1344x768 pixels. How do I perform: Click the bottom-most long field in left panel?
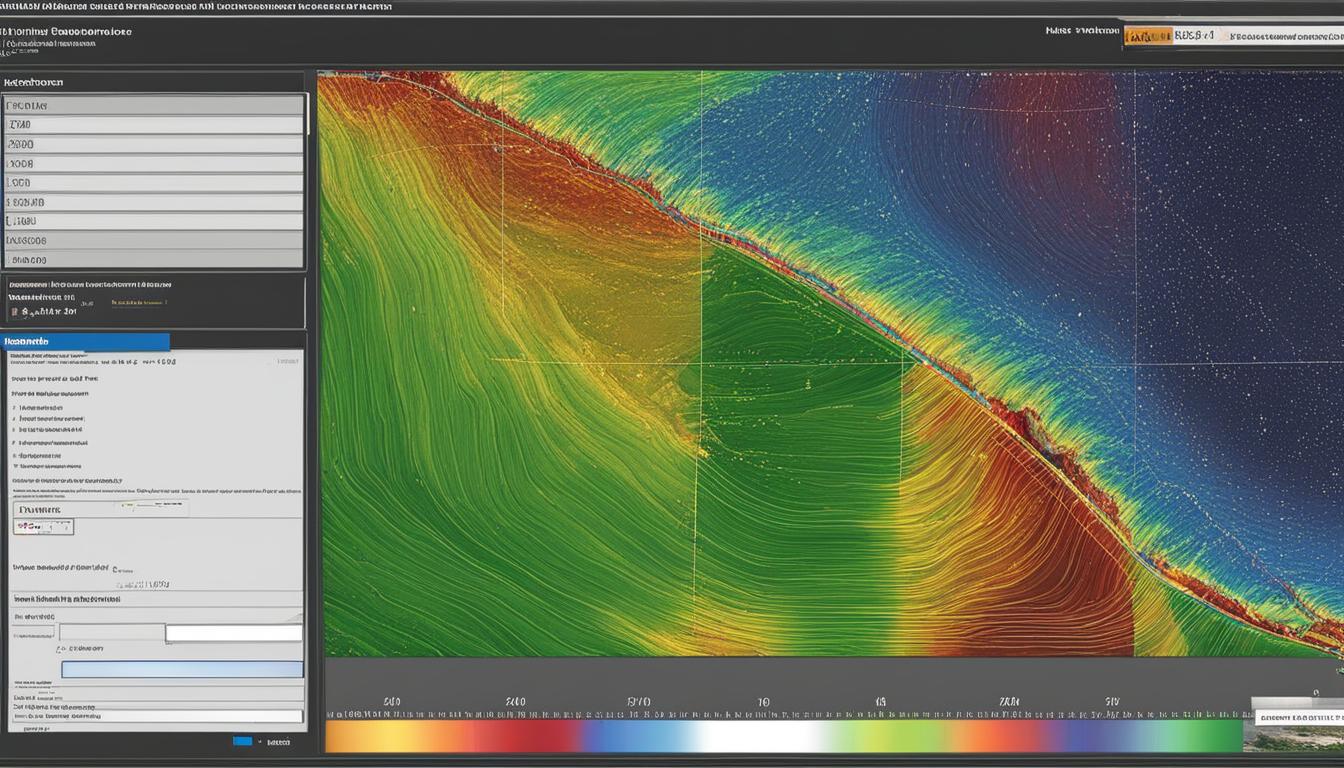pos(158,716)
